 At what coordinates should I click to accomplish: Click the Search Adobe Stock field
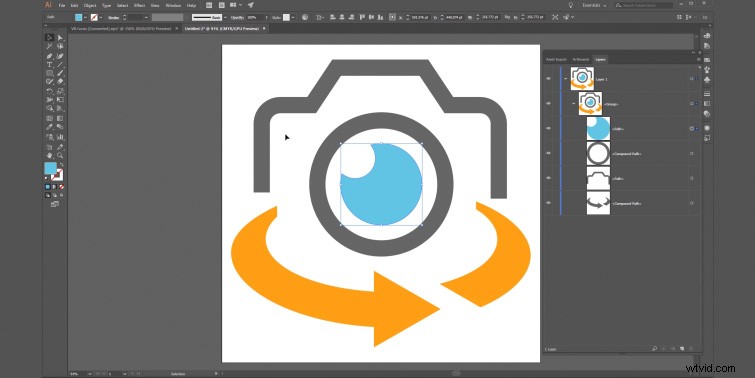(x=643, y=5)
